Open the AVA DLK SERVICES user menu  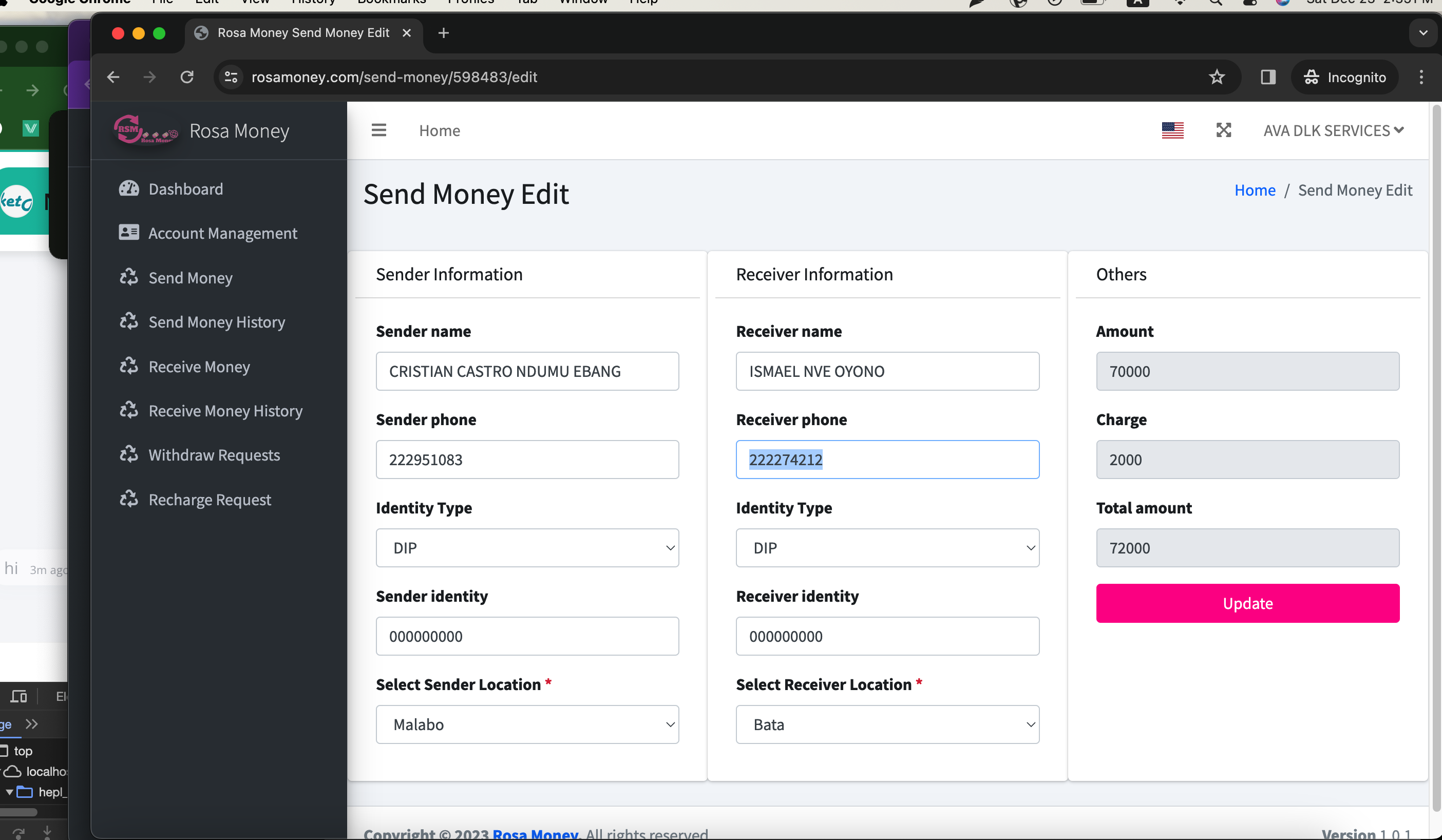pos(1333,130)
